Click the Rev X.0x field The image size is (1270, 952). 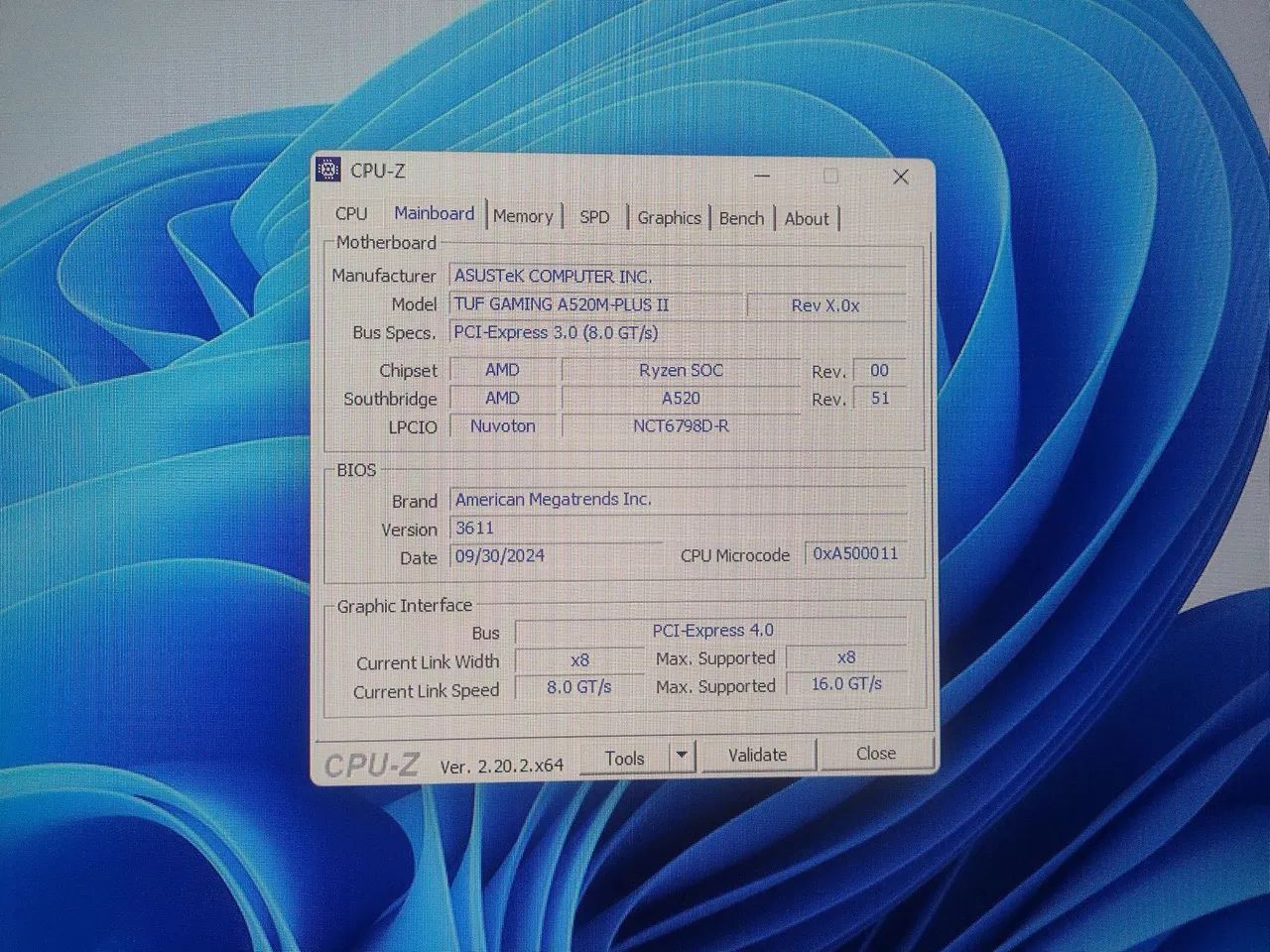click(x=825, y=305)
